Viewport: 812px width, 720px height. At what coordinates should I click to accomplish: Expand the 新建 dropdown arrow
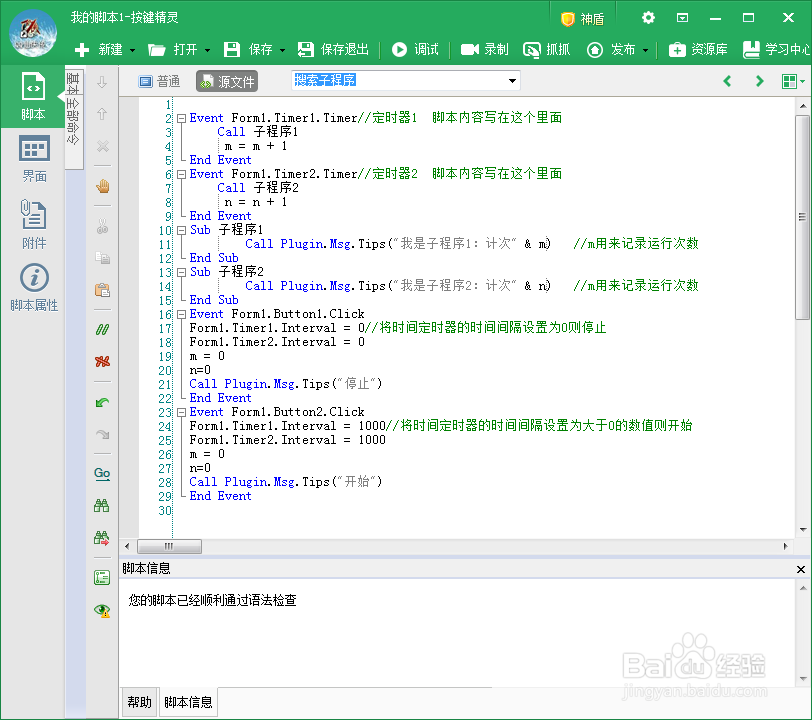click(x=133, y=50)
